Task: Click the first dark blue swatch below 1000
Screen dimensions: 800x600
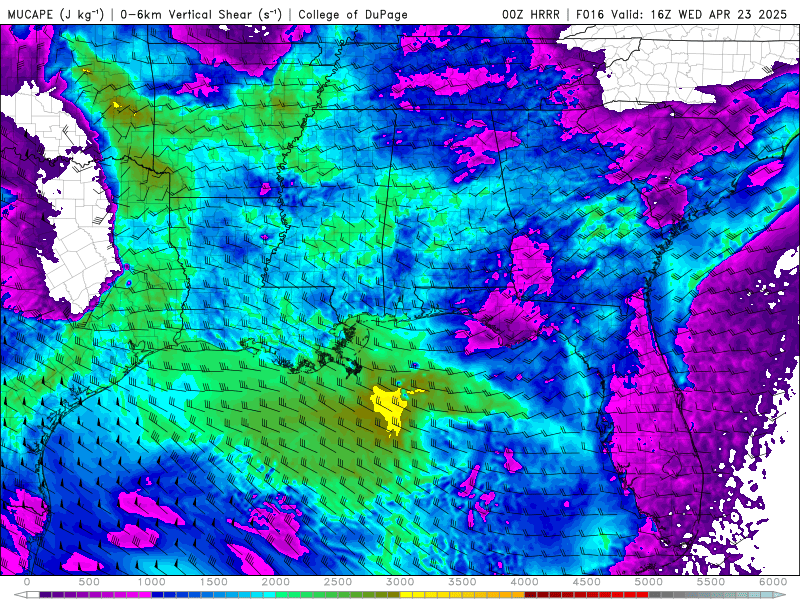Action: (158, 594)
